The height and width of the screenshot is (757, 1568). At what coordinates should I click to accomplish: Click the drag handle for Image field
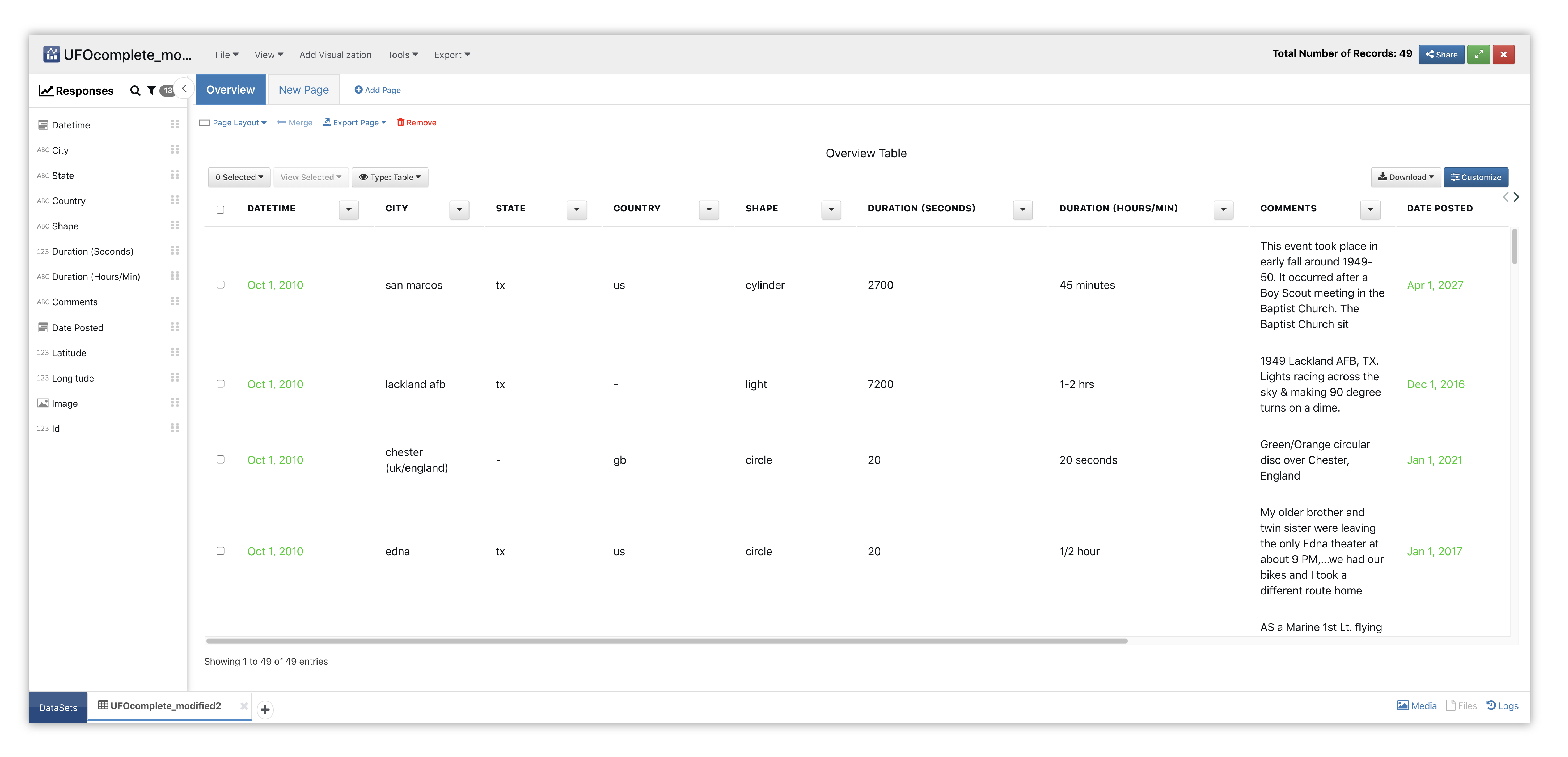175,403
